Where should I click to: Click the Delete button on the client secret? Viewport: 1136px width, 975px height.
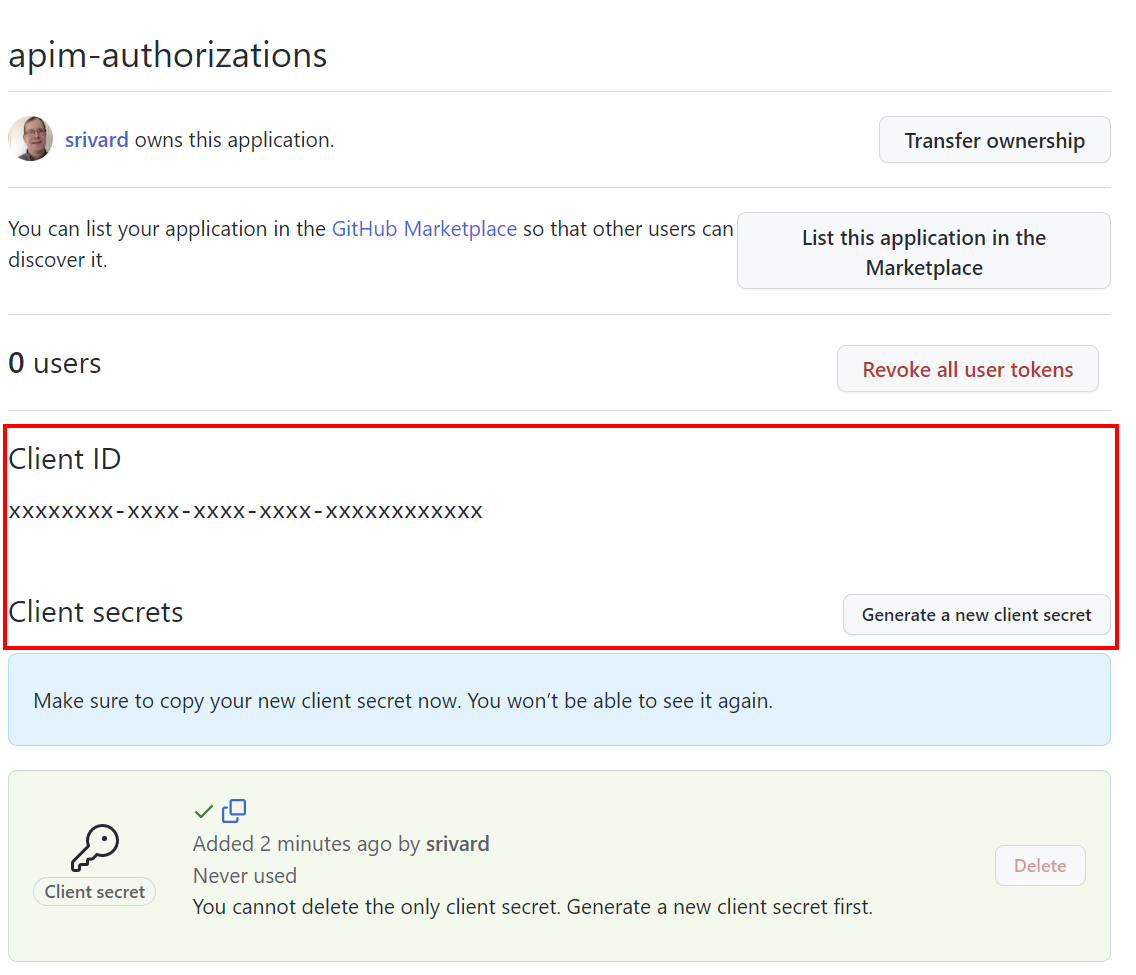point(1040,865)
